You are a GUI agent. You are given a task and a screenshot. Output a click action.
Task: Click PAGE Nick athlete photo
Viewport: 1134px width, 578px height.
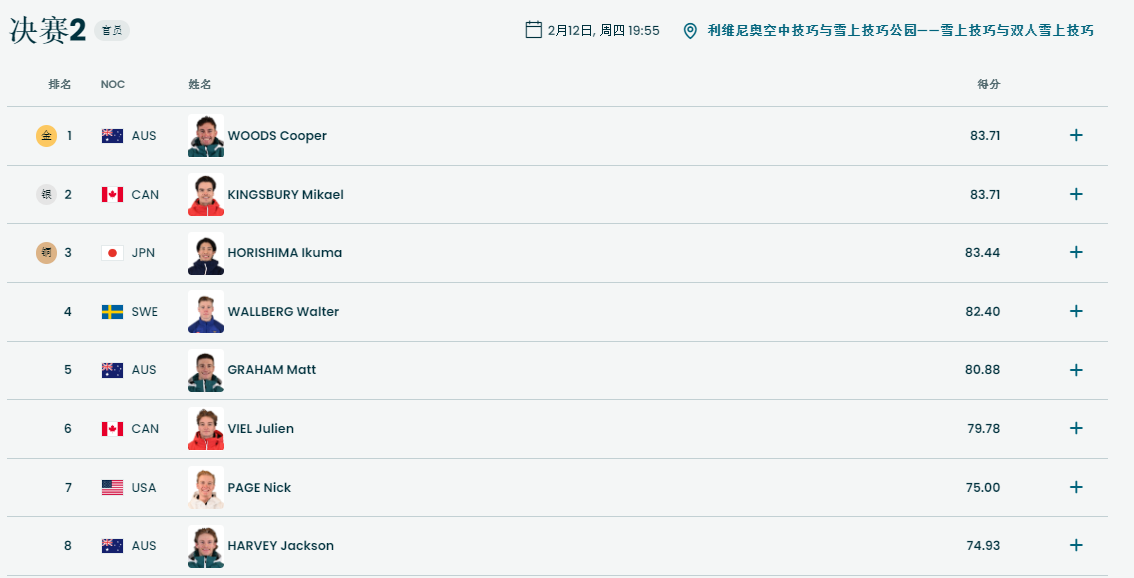click(205, 488)
